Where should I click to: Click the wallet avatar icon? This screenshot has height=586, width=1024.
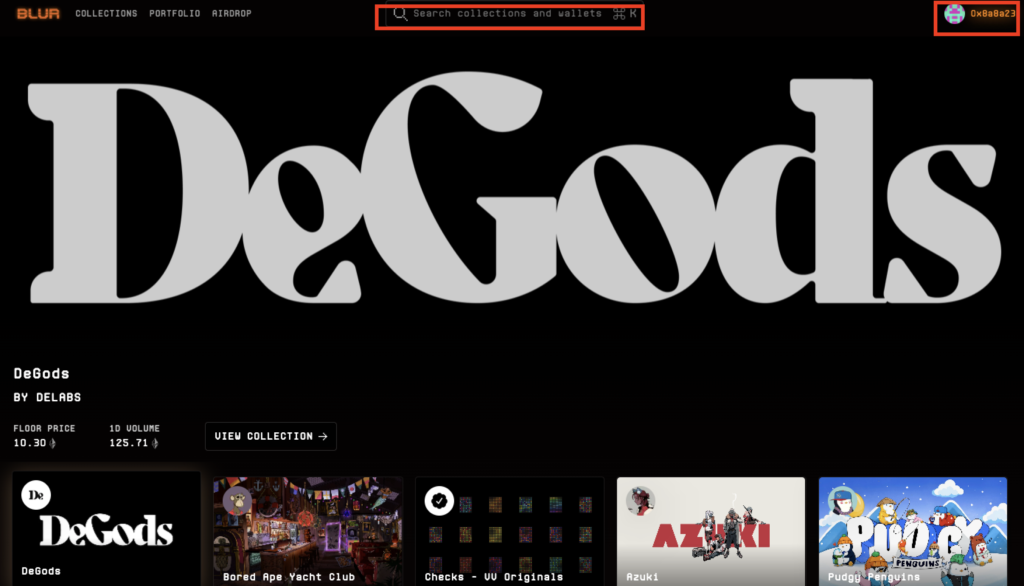point(954,14)
